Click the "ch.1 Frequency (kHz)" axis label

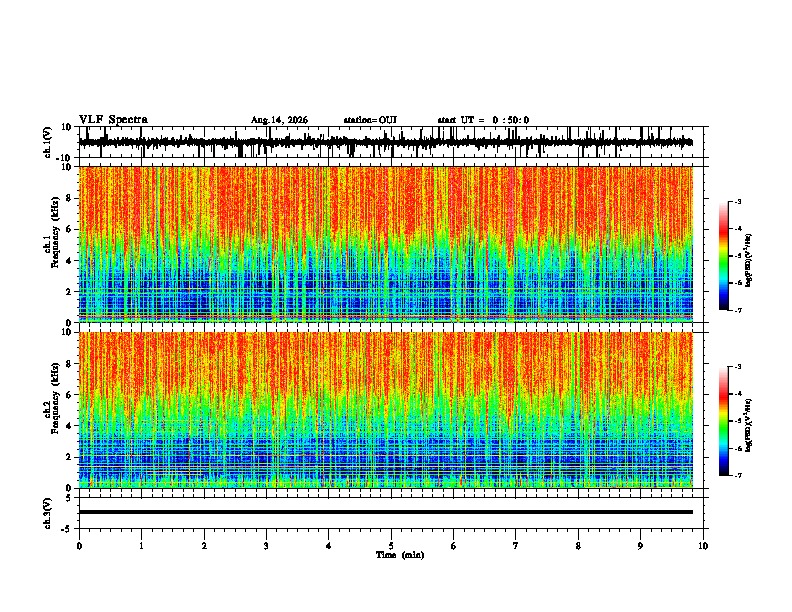coord(52,233)
